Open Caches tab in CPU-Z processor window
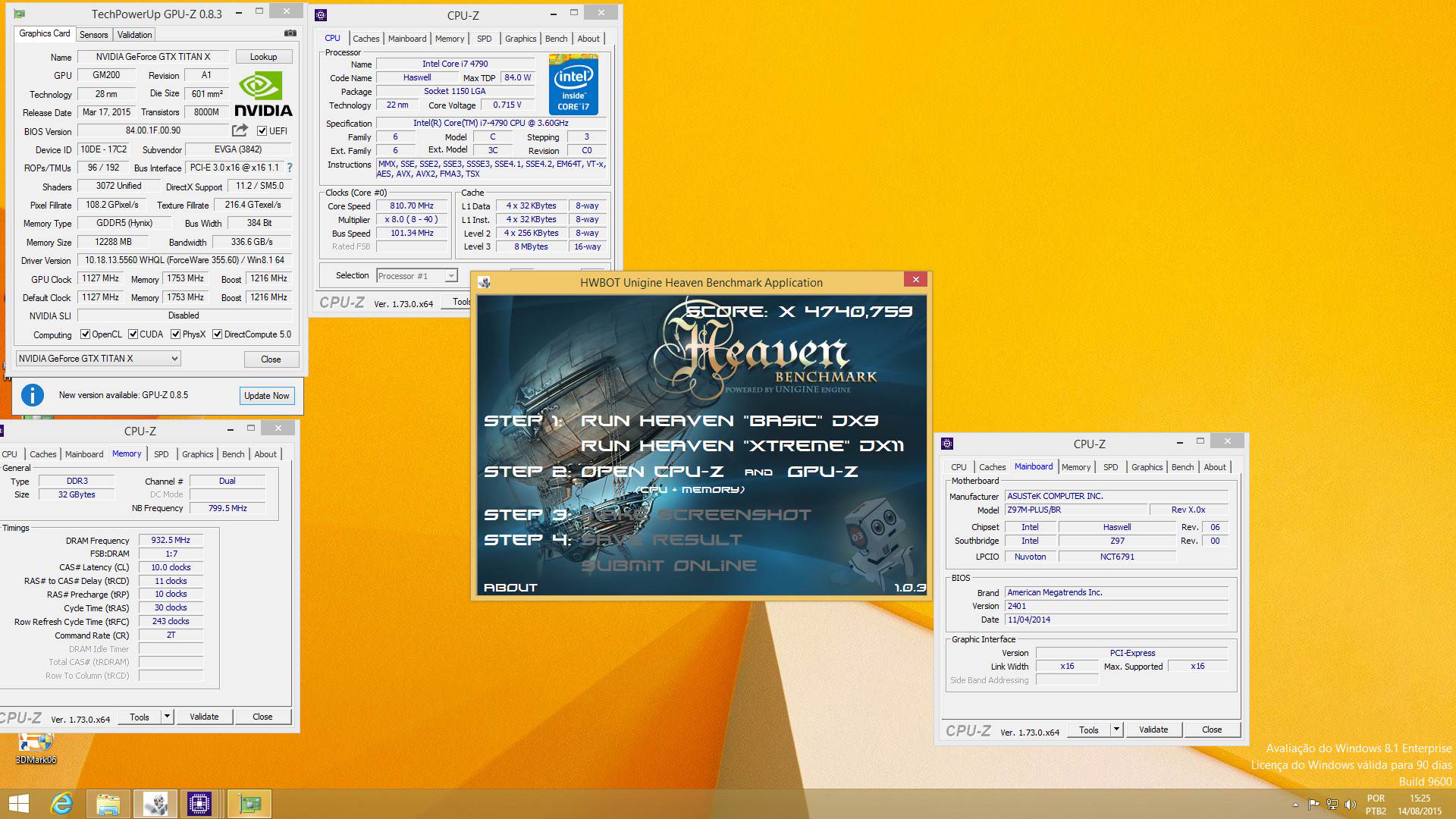 (x=366, y=39)
